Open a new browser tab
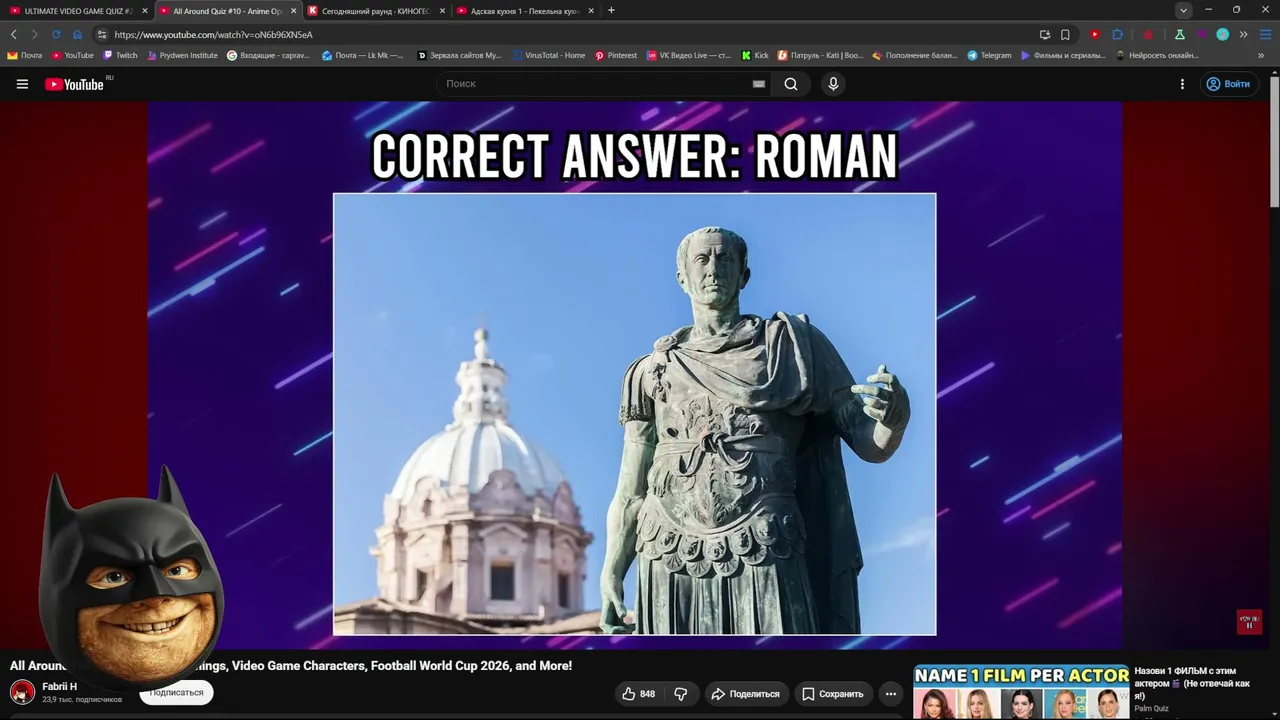The width and height of the screenshot is (1280, 720). click(611, 10)
